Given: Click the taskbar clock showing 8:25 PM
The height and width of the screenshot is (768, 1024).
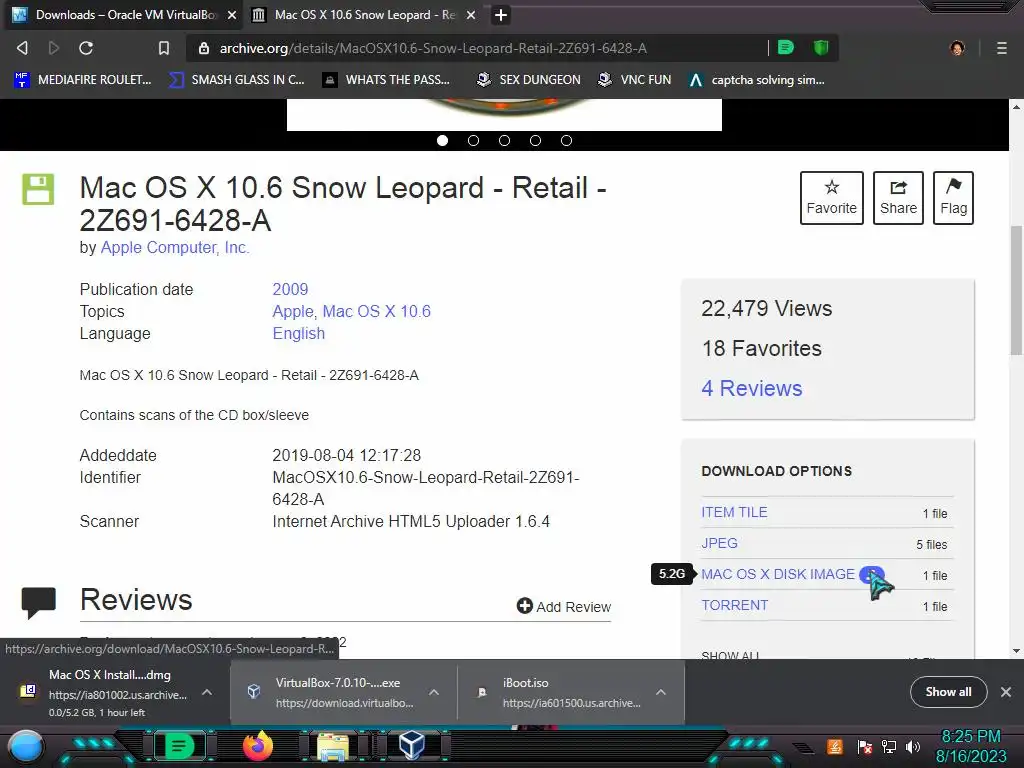Looking at the screenshot, I should pos(970,746).
